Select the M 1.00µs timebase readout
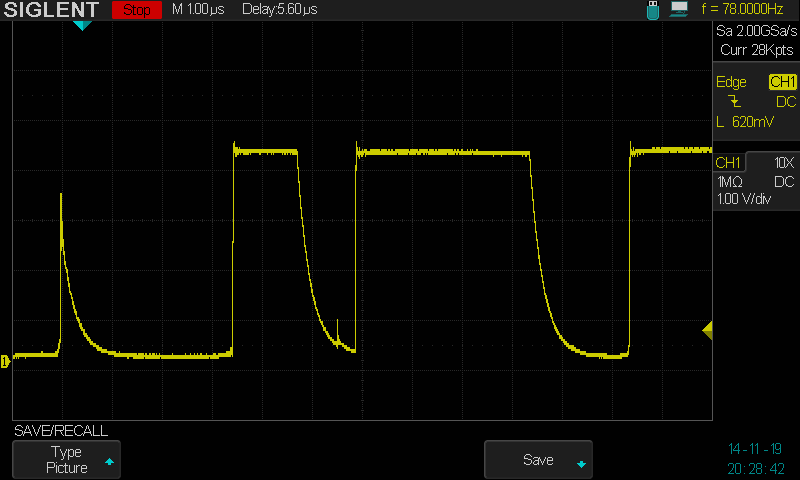 tap(200, 10)
